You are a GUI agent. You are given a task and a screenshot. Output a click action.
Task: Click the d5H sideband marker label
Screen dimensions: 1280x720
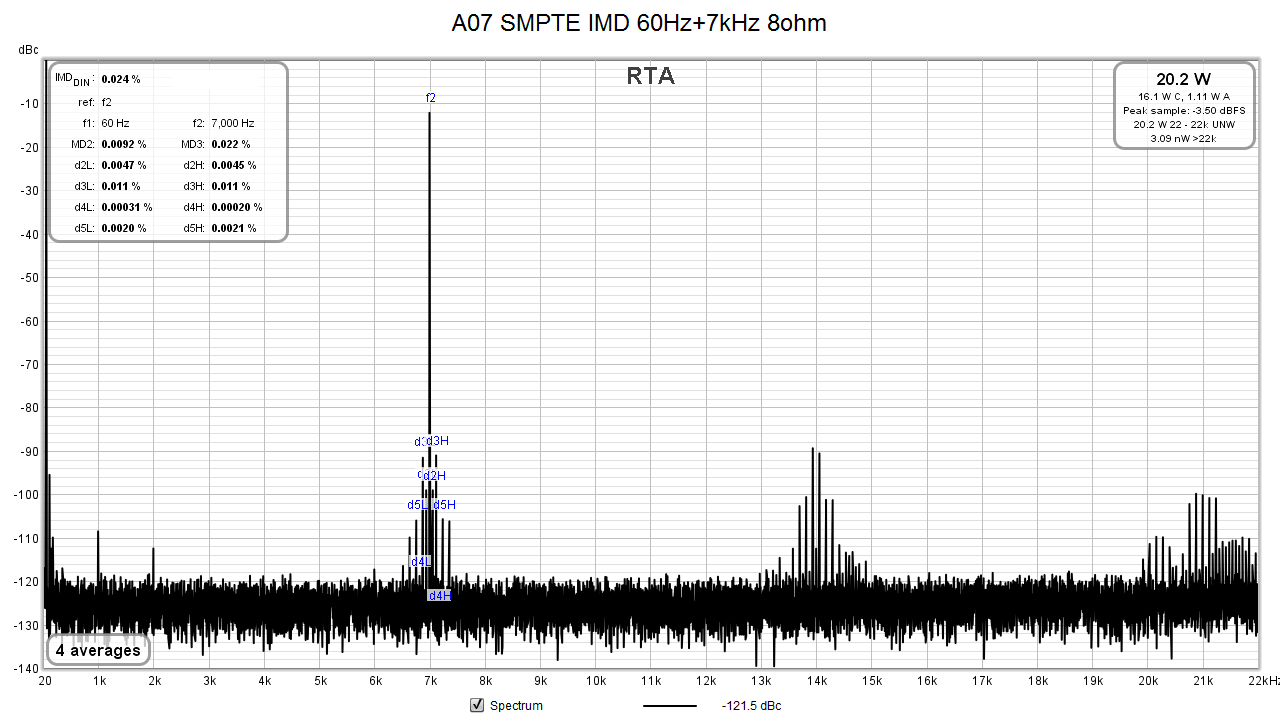tap(444, 505)
